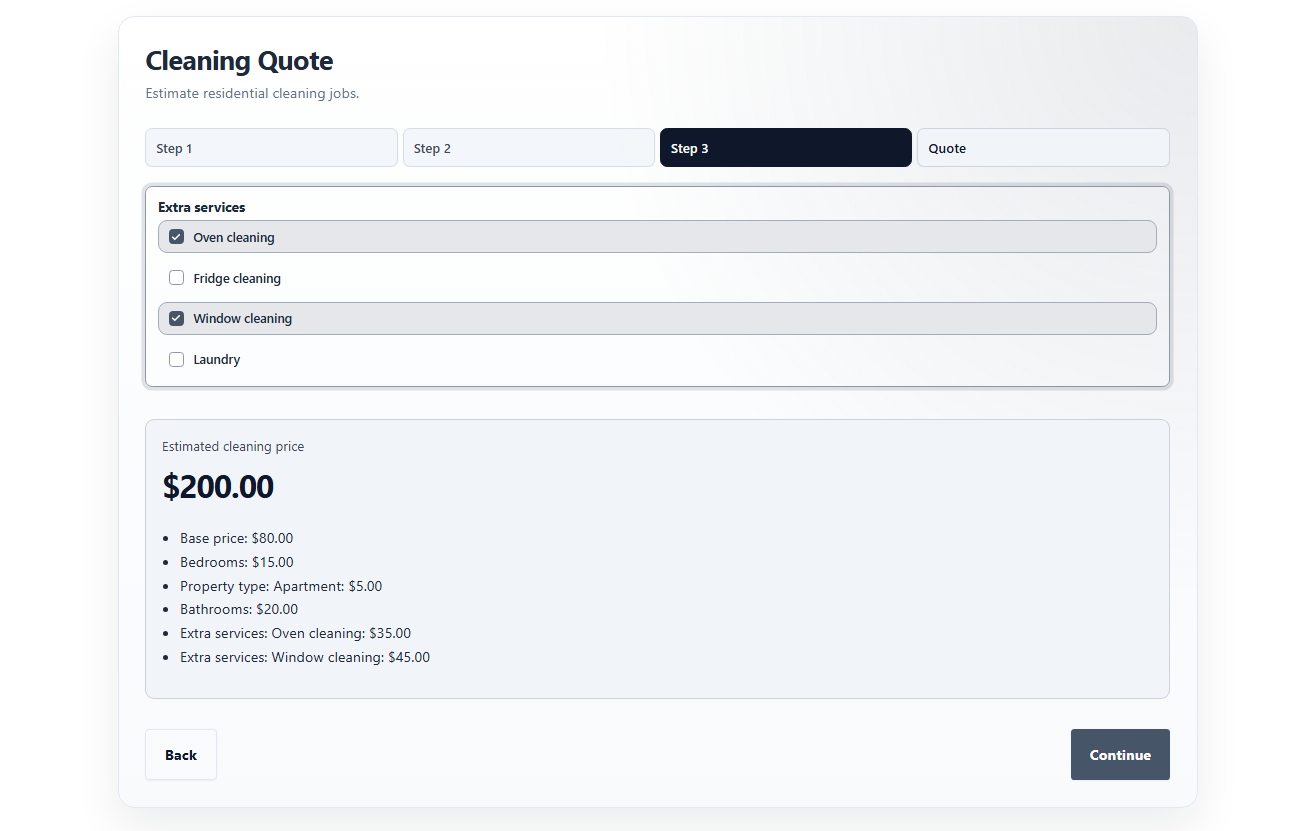Screen dimensions: 1310x831
Task: Select the $200.00 estimated total
Action: [218, 487]
